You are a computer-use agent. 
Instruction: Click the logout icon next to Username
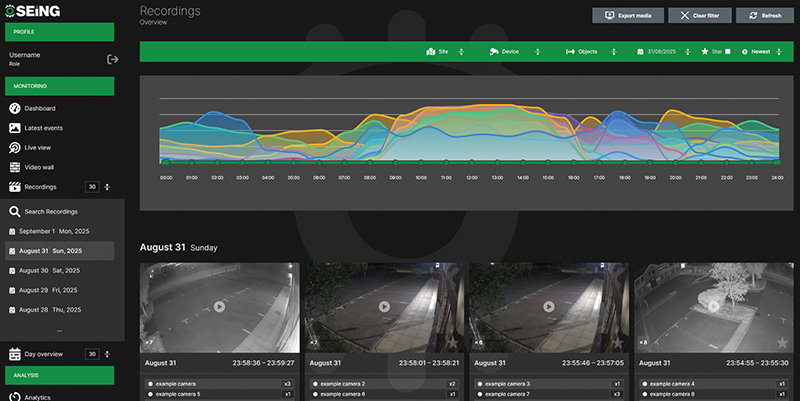pyautogui.click(x=112, y=59)
